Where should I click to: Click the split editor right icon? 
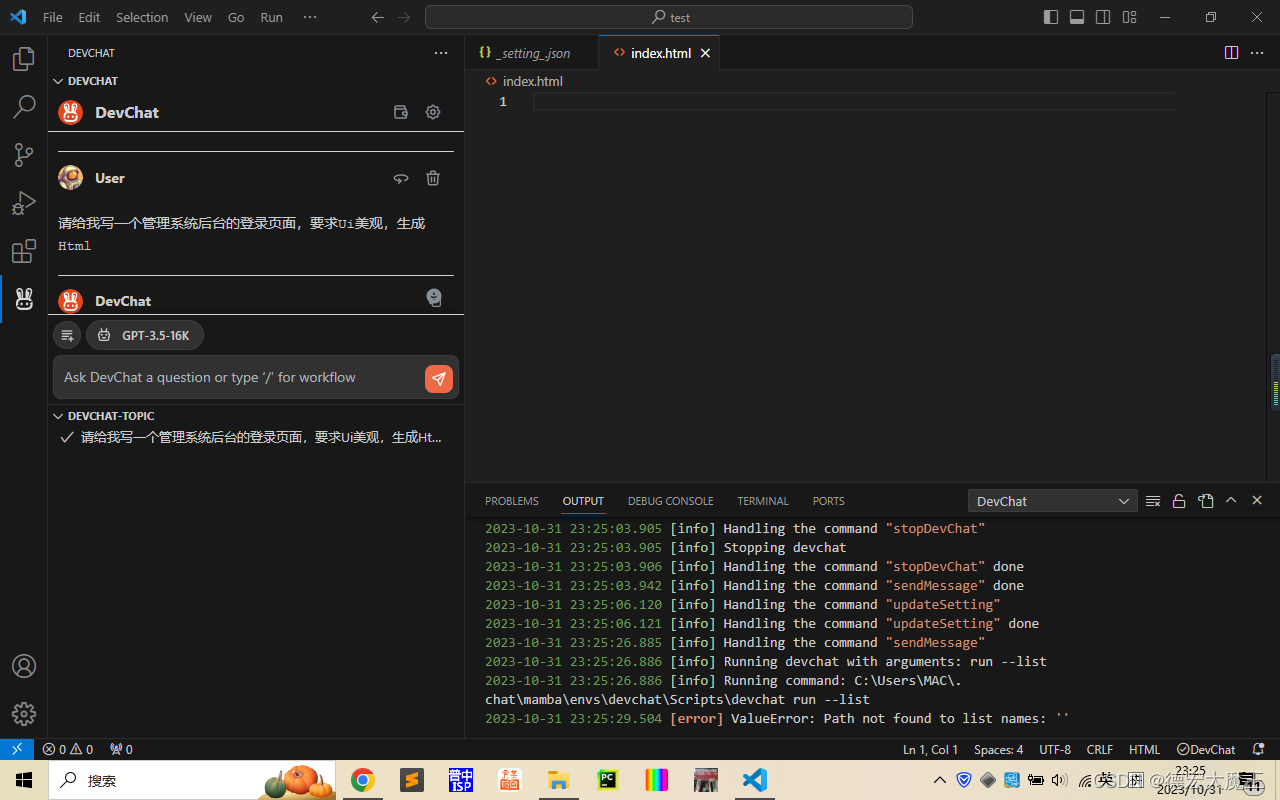(x=1232, y=53)
